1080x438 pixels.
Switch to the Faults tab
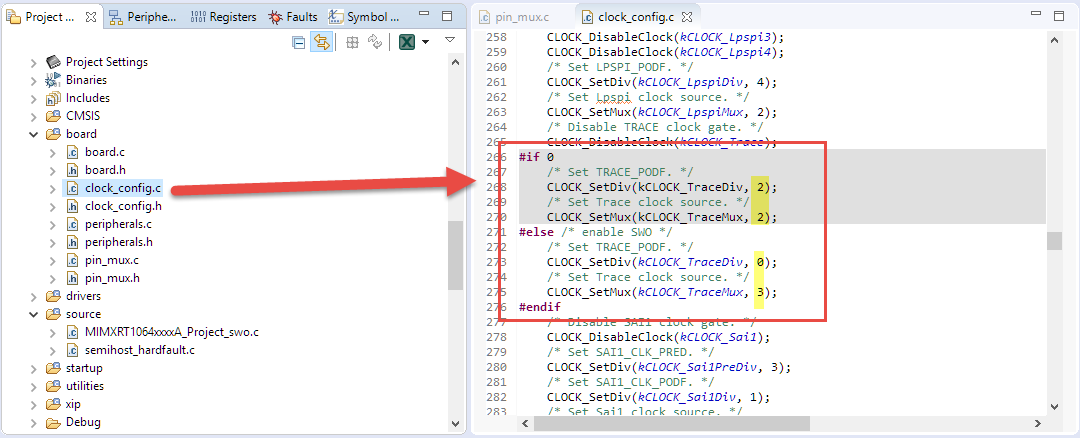(293, 17)
